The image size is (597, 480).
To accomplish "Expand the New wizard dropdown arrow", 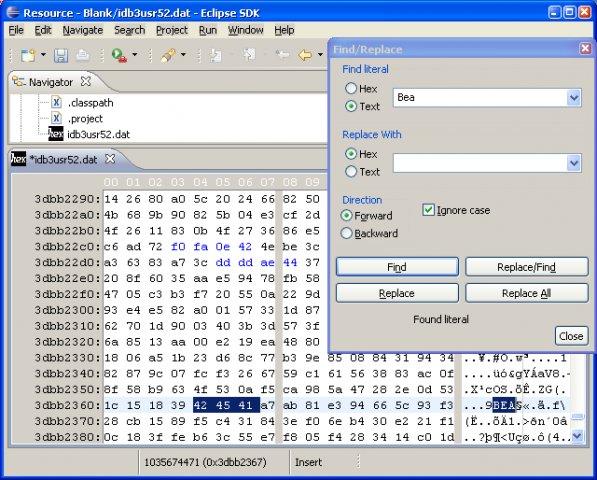I will [43, 55].
